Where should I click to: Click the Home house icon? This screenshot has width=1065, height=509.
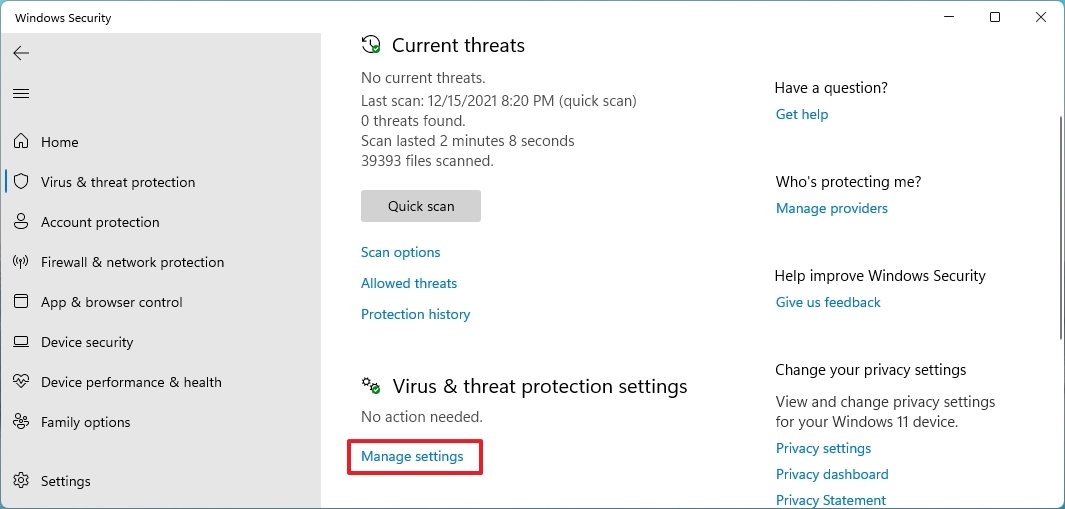point(22,141)
